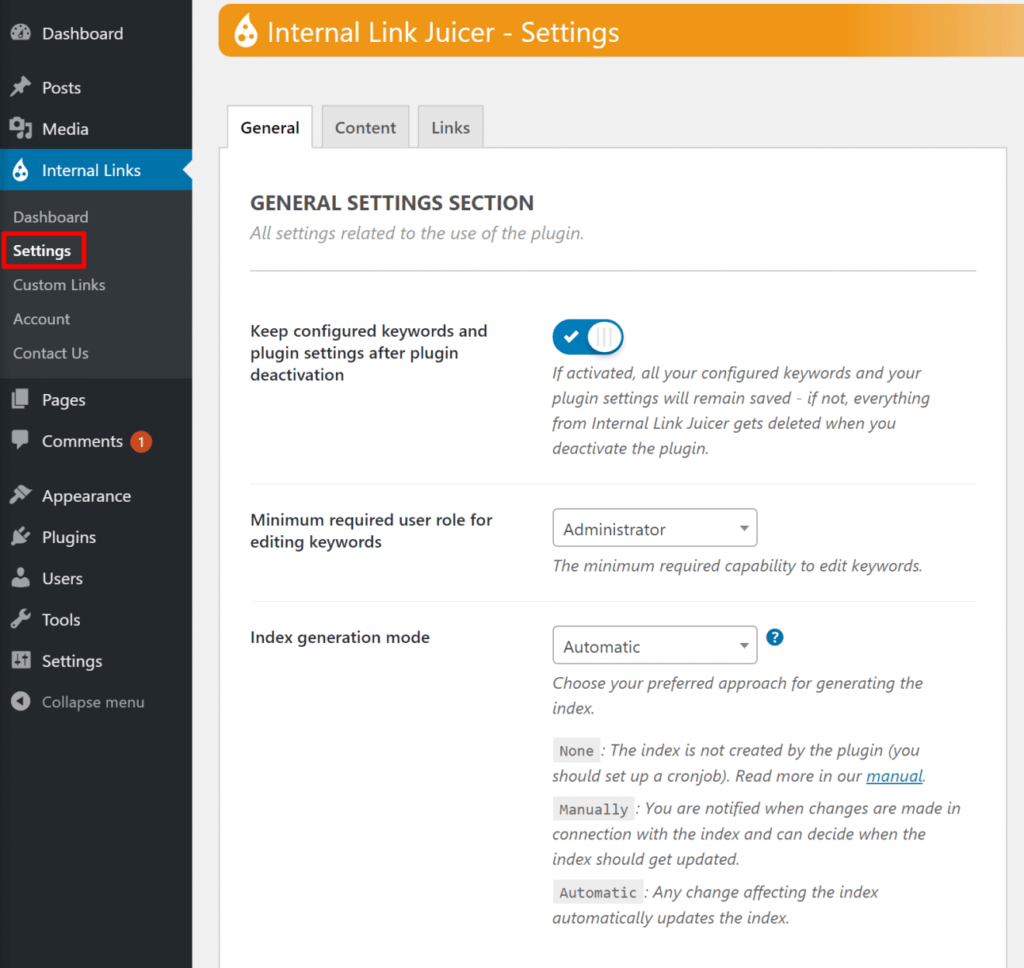The width and height of the screenshot is (1024, 968).
Task: Click the Users person icon
Action: [21, 577]
